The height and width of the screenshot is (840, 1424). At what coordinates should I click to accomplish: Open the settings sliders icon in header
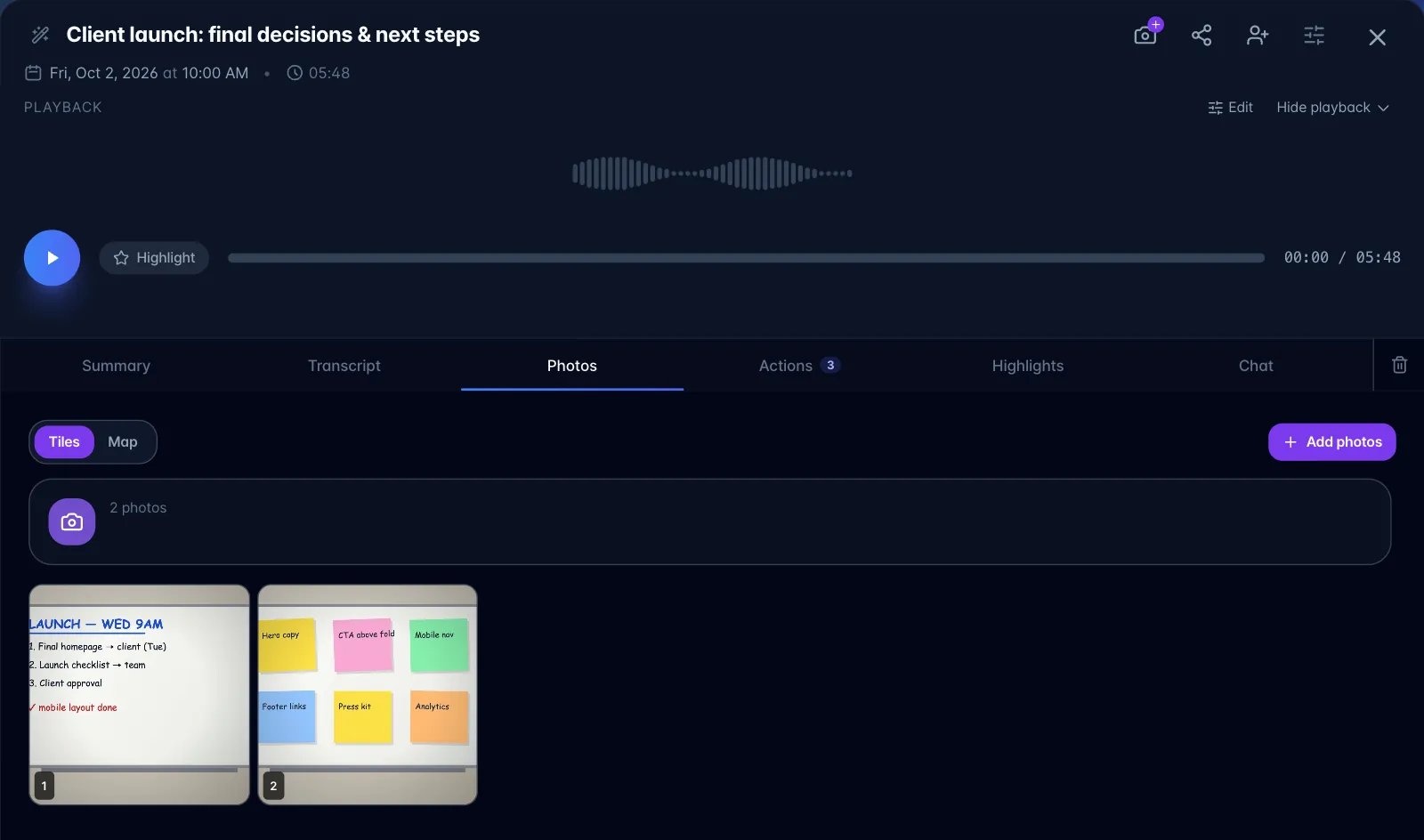point(1314,35)
